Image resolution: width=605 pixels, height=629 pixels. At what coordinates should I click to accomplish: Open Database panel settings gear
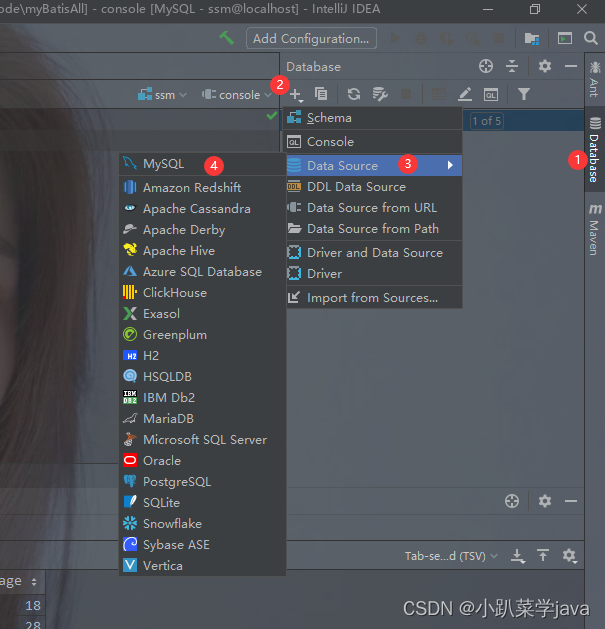(x=544, y=66)
